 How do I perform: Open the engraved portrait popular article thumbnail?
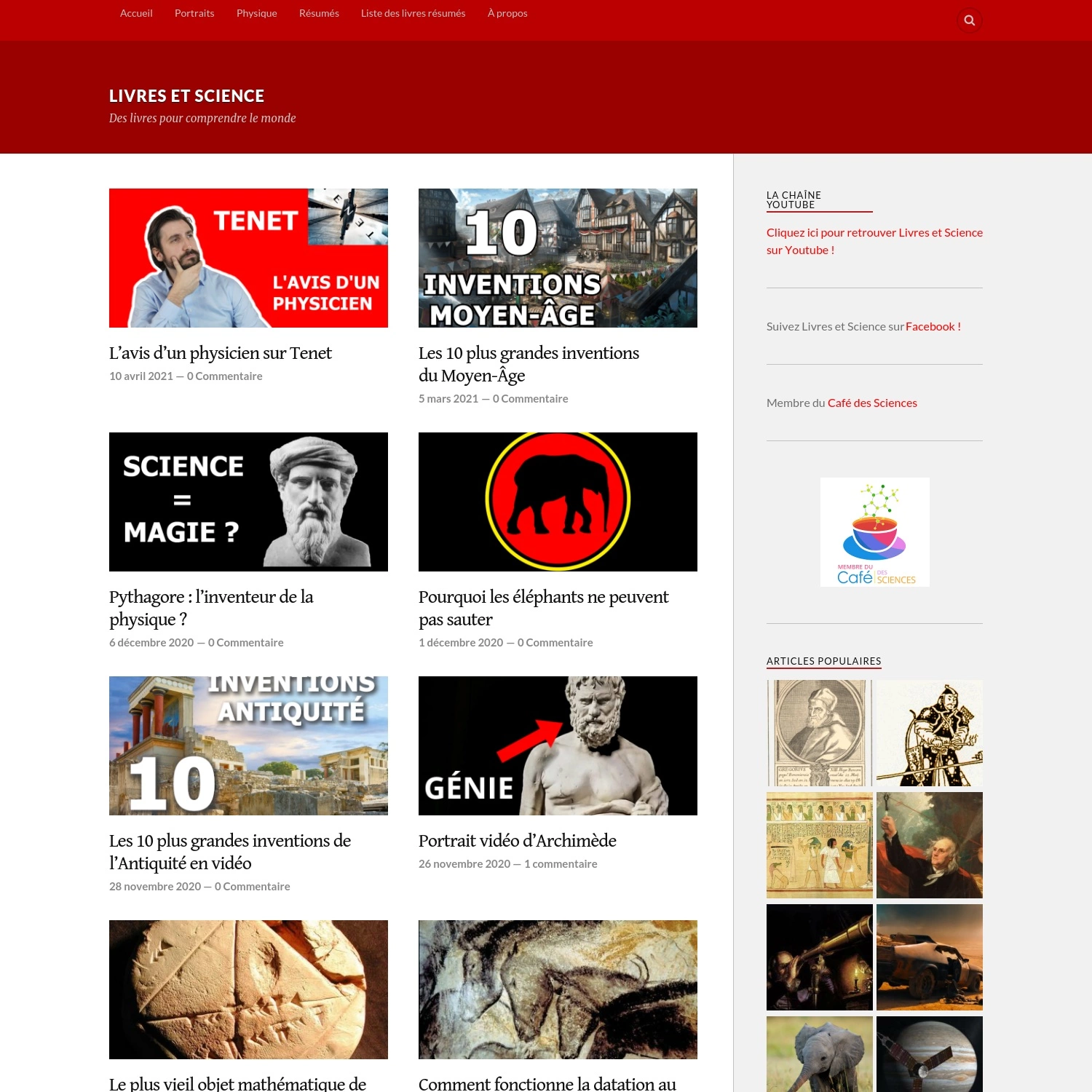pyautogui.click(x=820, y=733)
